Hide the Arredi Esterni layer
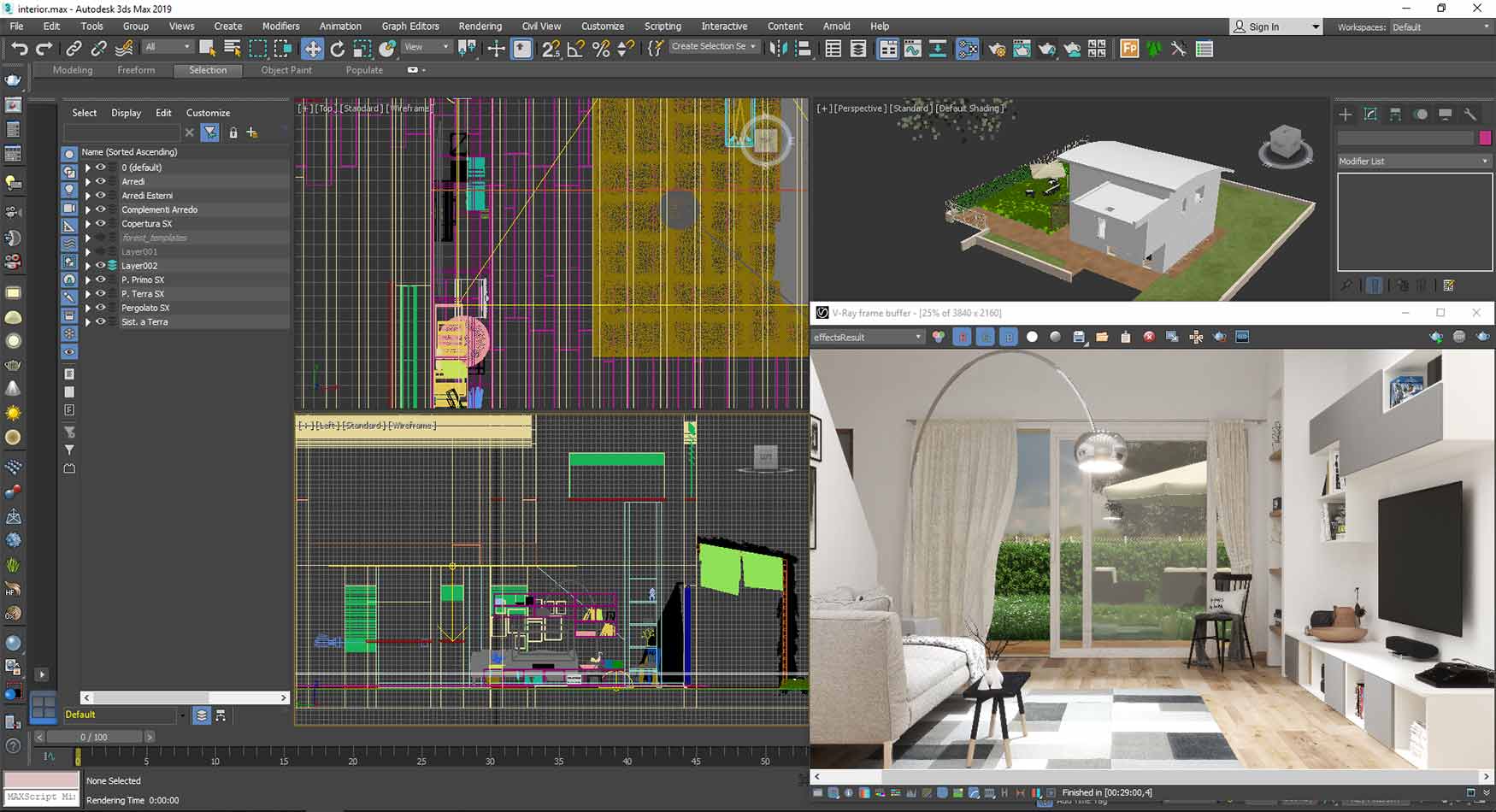The image size is (1496, 812). pos(100,196)
